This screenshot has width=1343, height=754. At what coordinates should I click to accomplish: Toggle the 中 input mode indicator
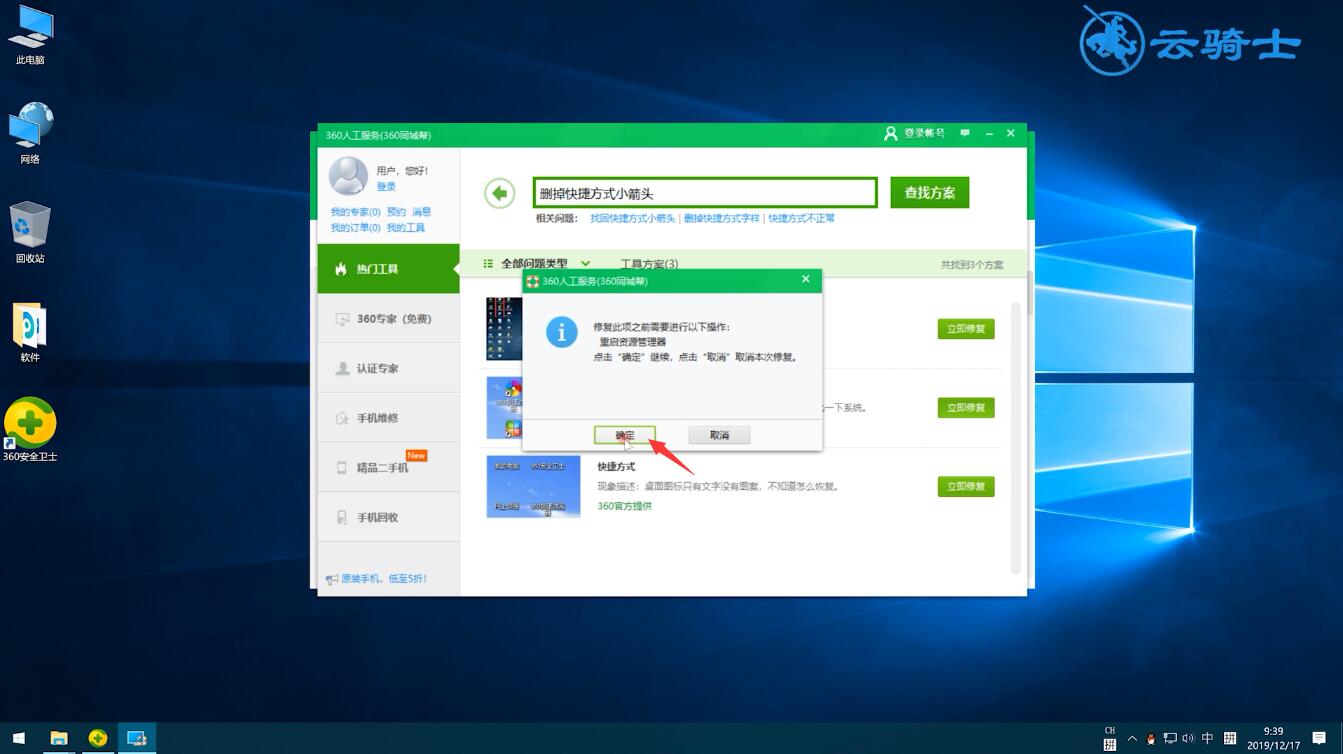pos(1207,739)
